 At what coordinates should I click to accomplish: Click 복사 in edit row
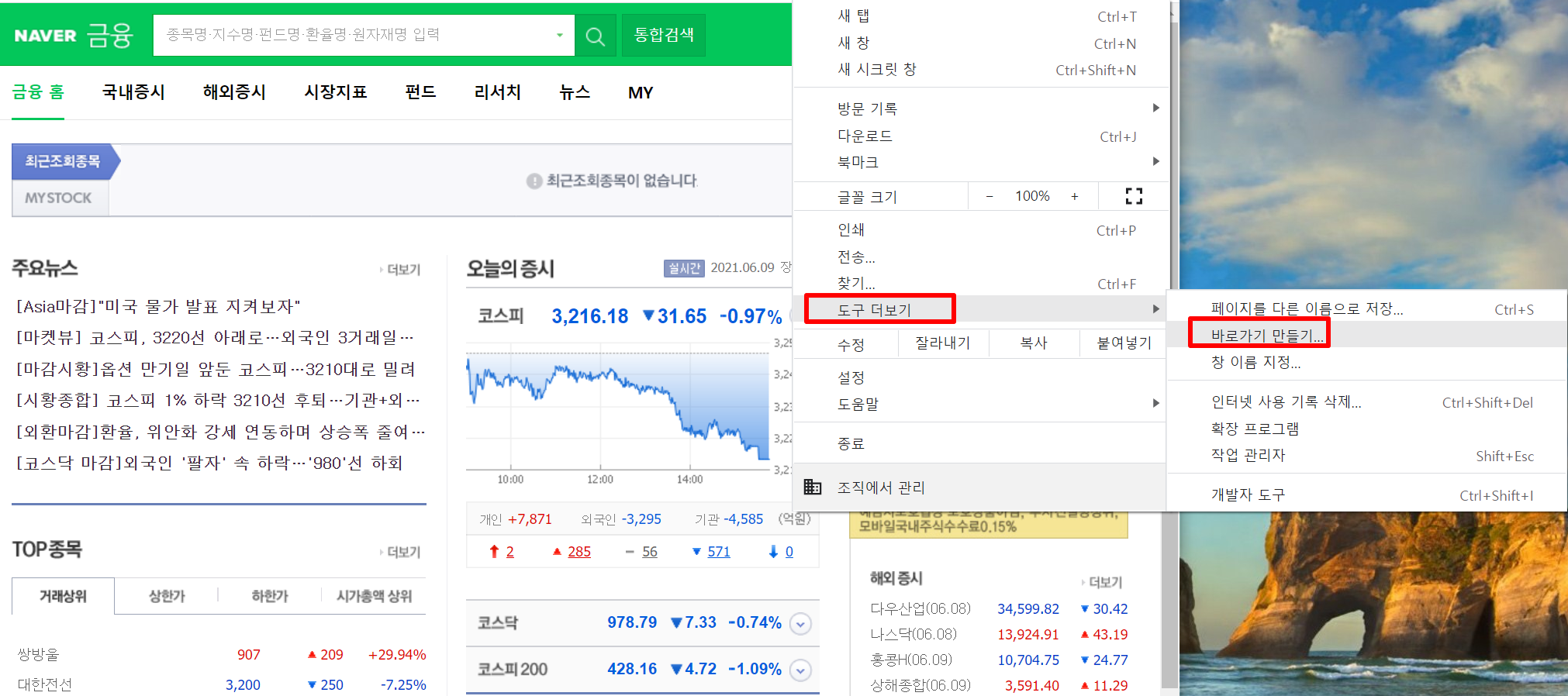(x=1034, y=343)
